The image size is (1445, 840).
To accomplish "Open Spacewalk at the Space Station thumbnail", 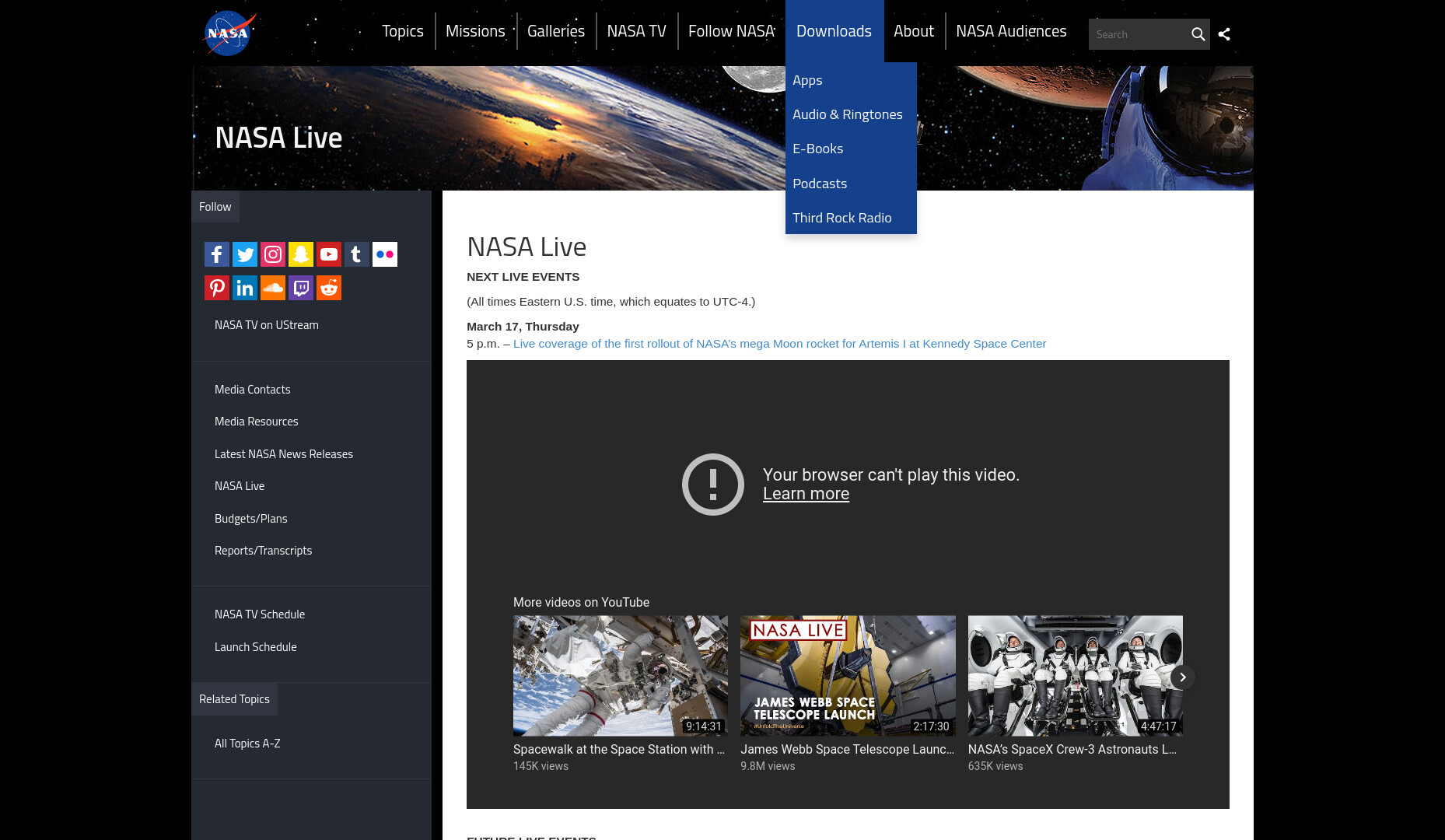I will tap(621, 676).
